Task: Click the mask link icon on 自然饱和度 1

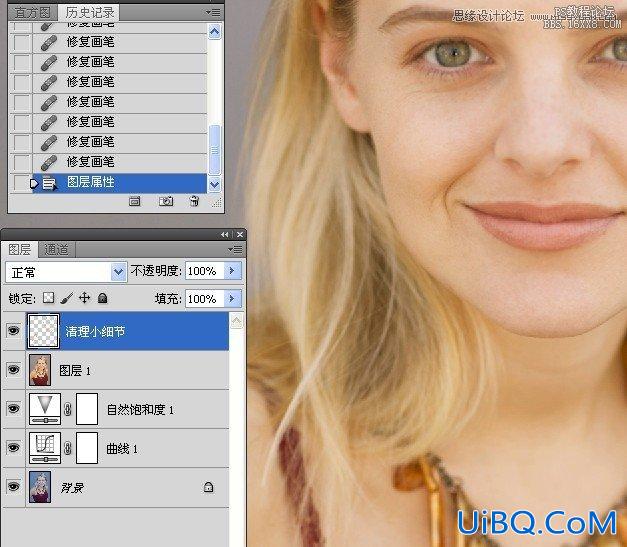Action: pos(68,409)
